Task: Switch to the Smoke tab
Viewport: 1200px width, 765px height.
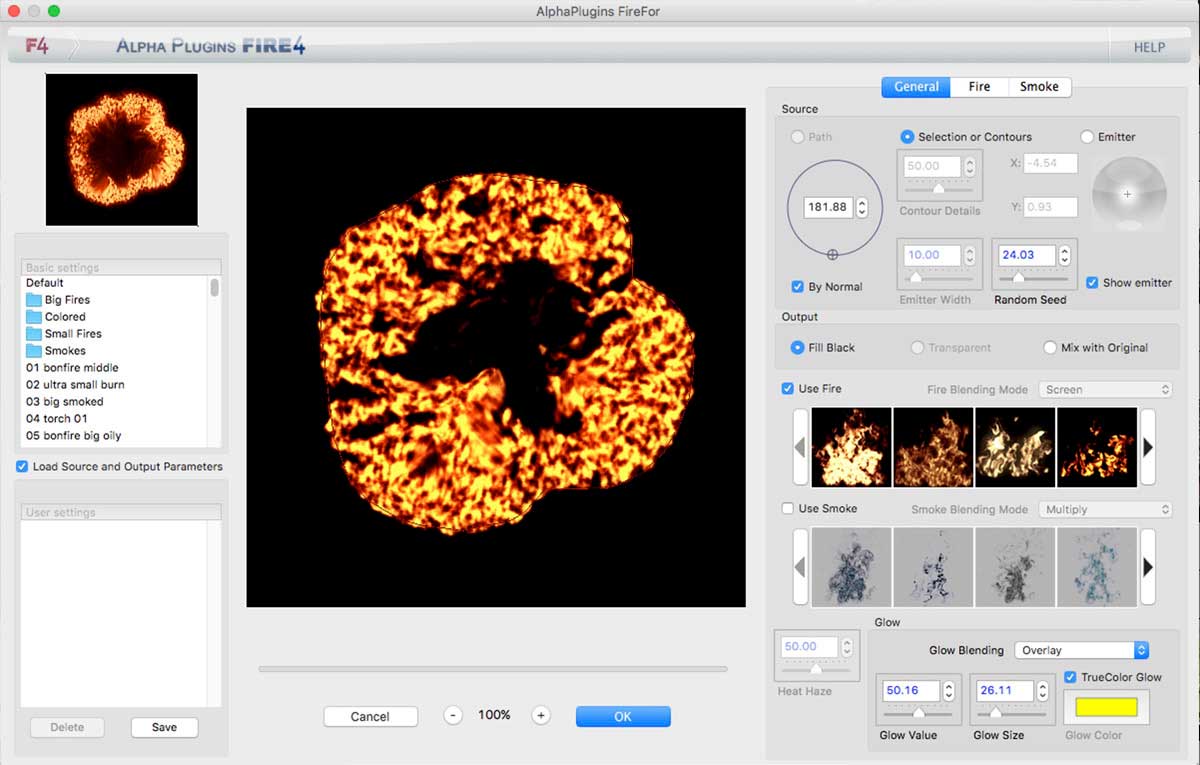Action: (x=1039, y=87)
